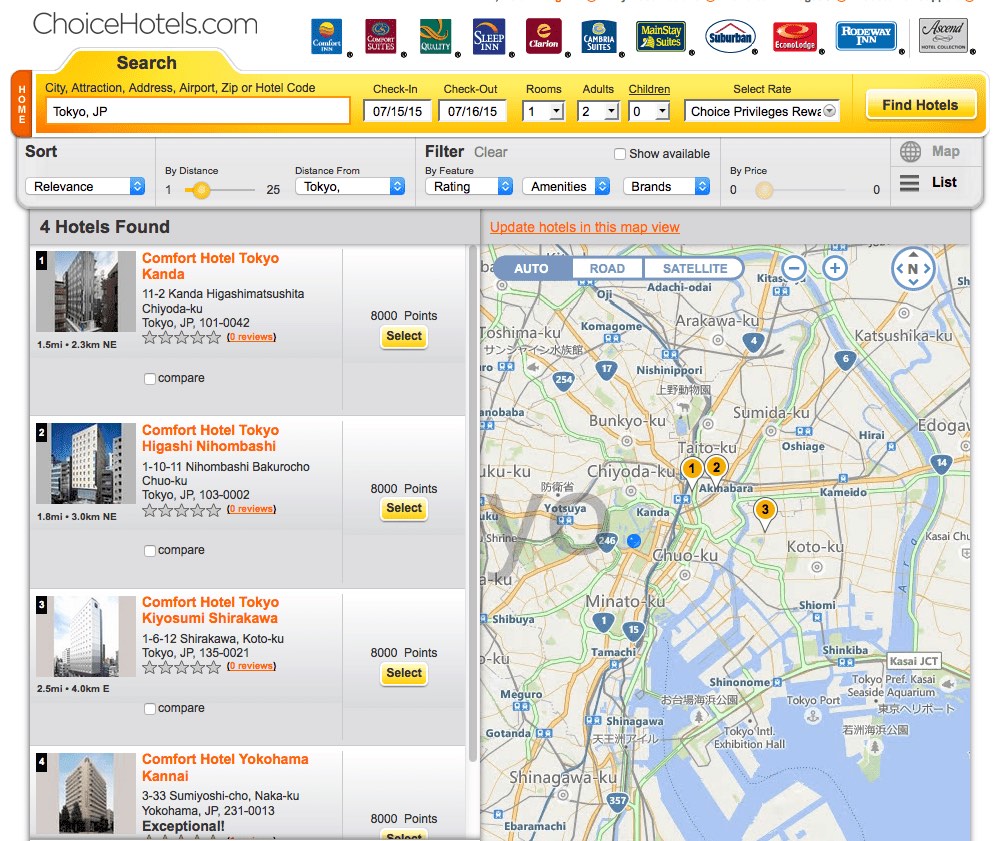
Task: Click the By Price slider handle
Action: pyautogui.click(x=764, y=190)
